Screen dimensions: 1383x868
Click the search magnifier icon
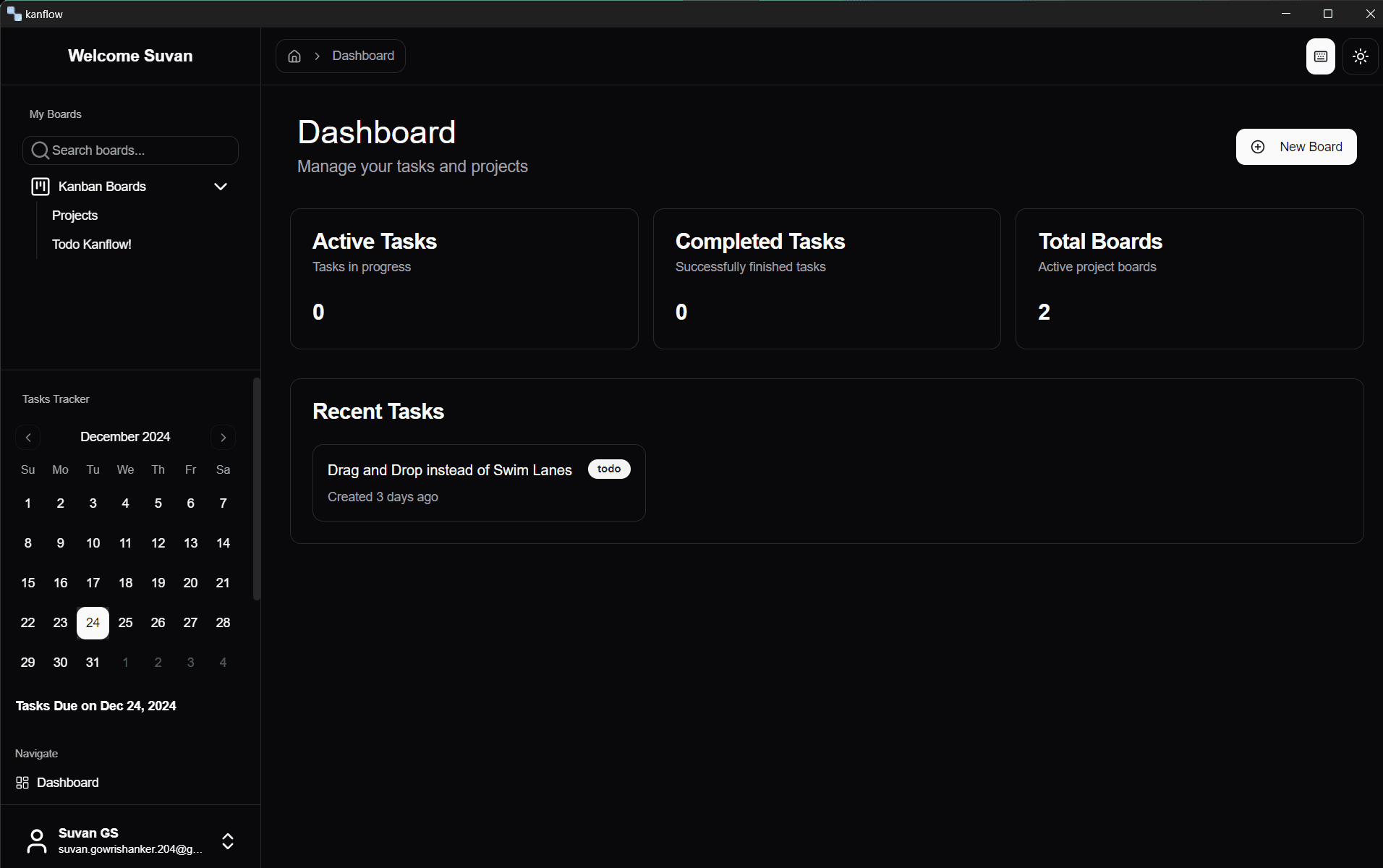point(41,150)
